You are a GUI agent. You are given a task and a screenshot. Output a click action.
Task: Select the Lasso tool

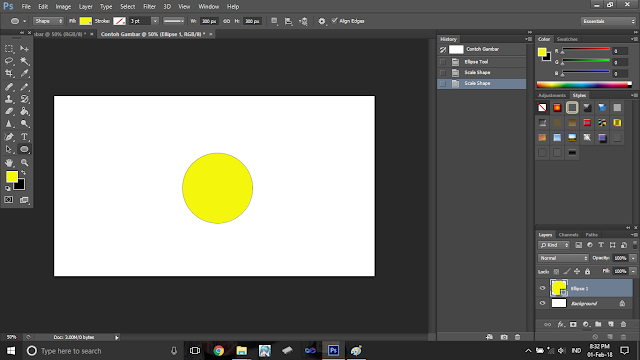point(9,61)
